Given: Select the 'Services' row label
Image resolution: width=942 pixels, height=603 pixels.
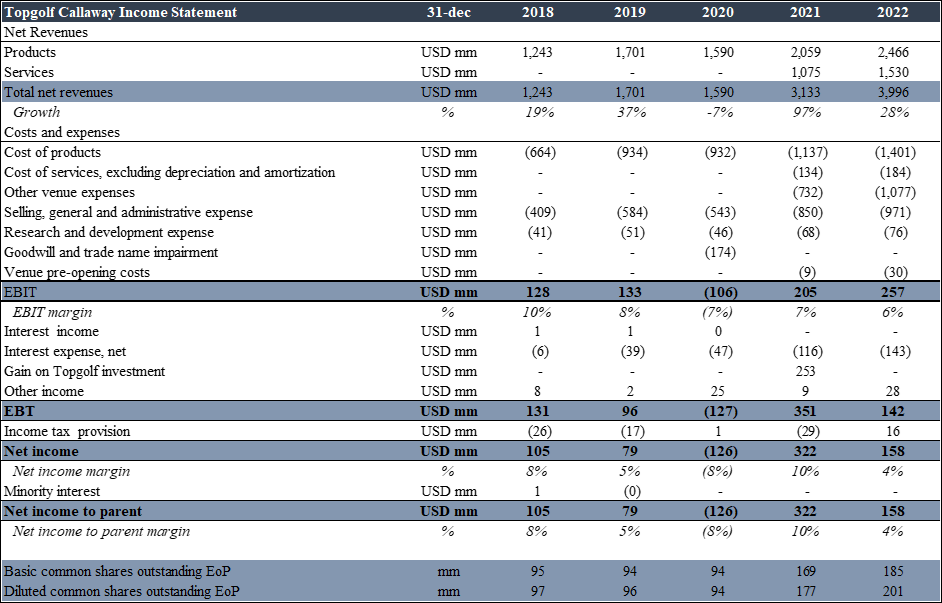Looking at the screenshot, I should click(29, 72).
